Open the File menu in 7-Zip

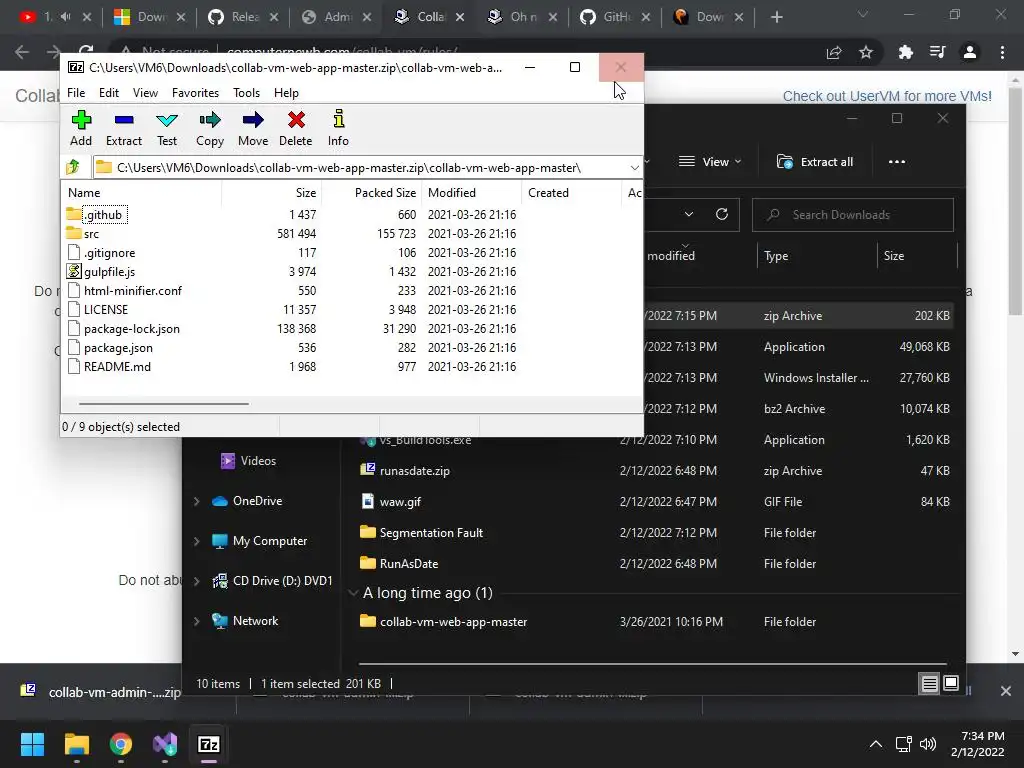pos(76,93)
